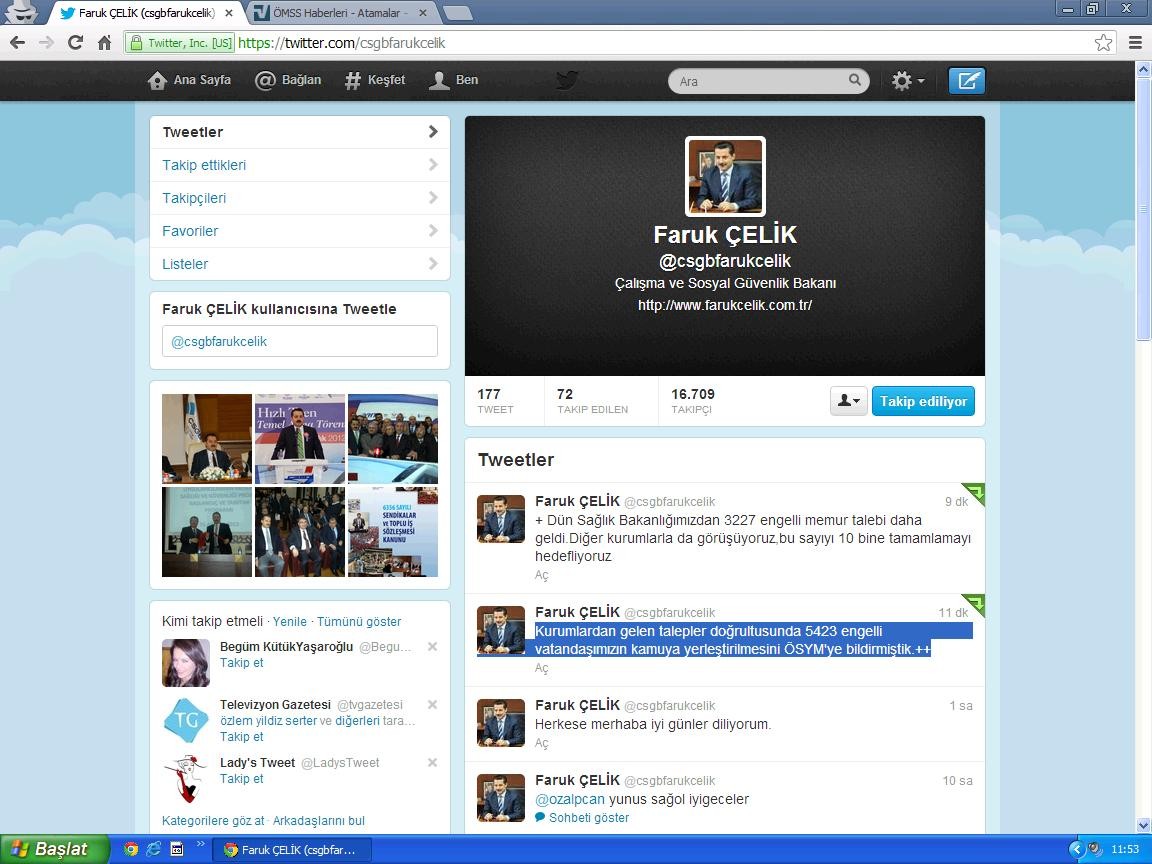Go to Ana Sayfa in navbar

(x=190, y=80)
